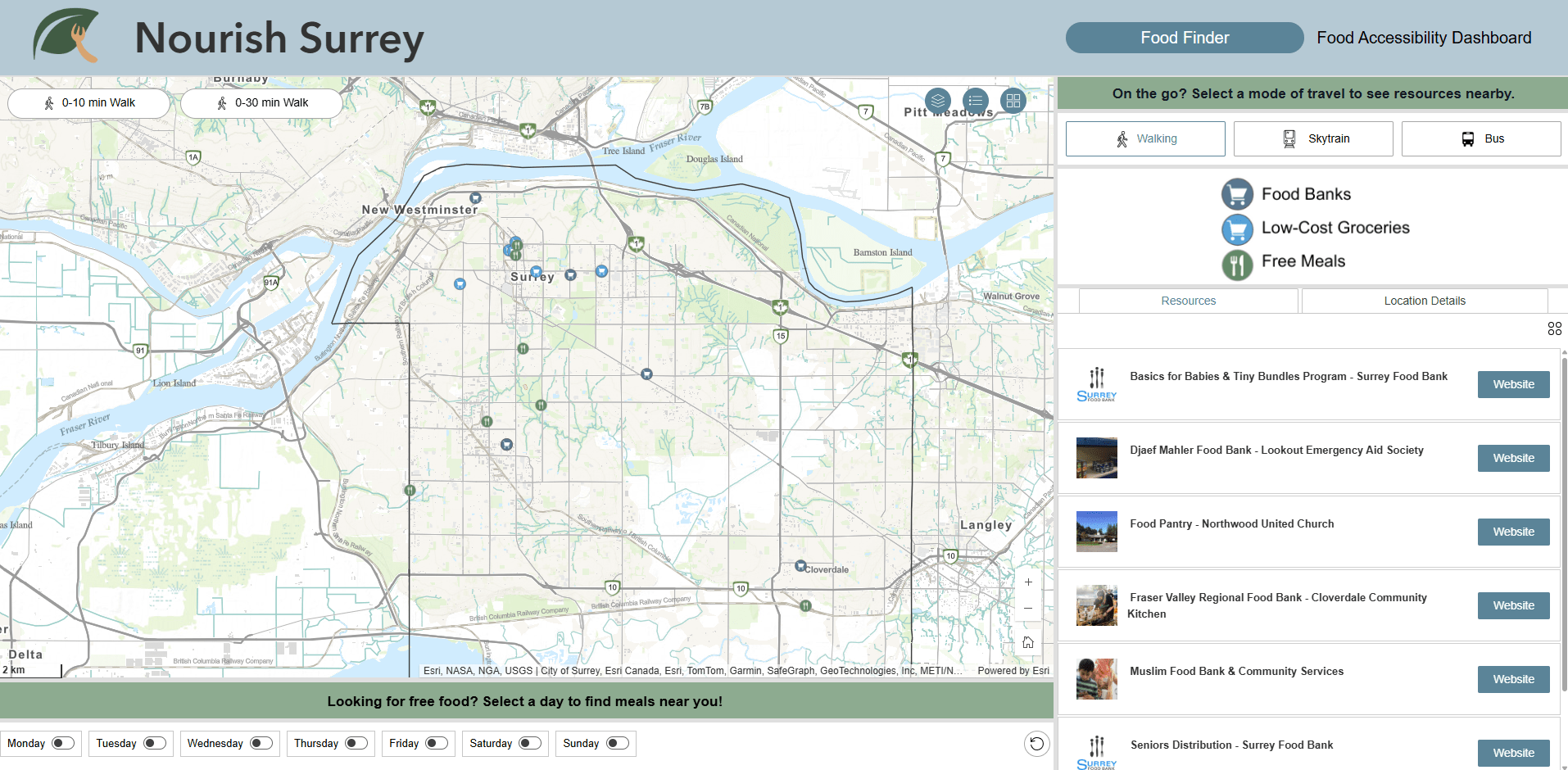Click the Free Meals legend label

click(x=1303, y=261)
